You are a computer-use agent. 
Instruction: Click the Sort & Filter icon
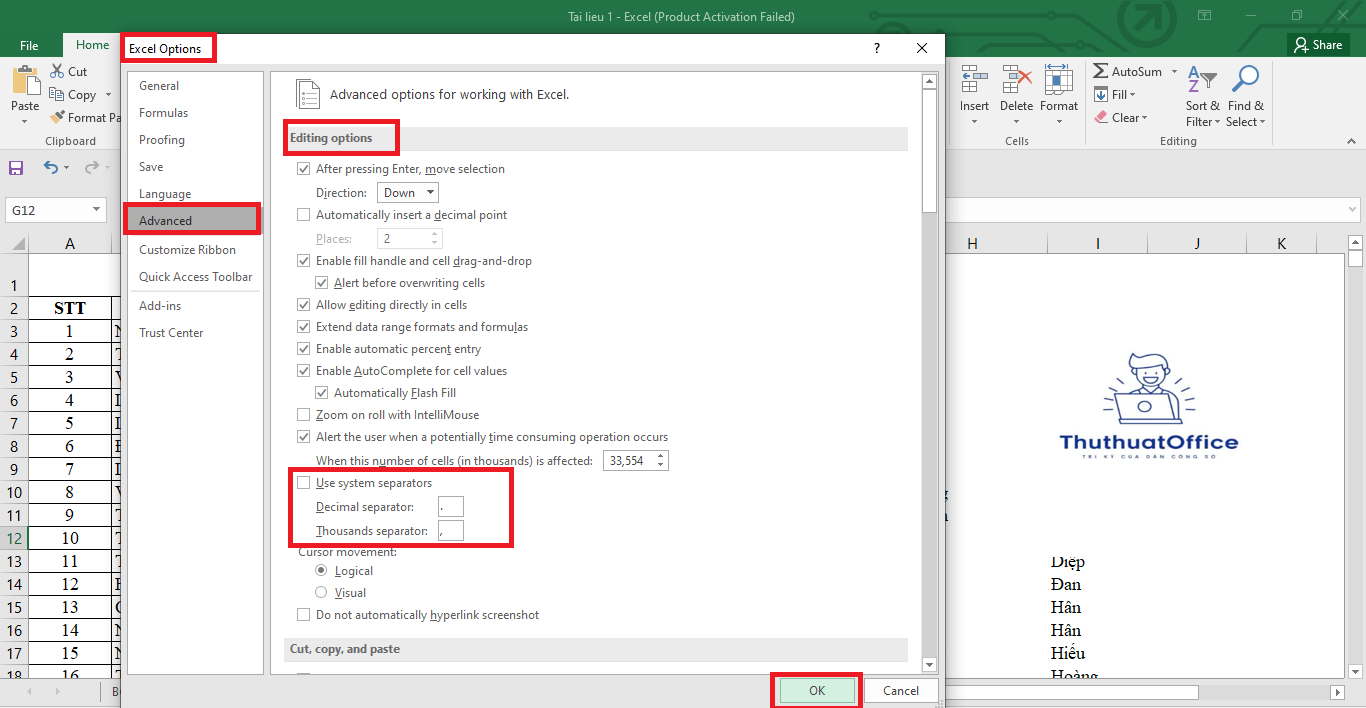click(1202, 80)
